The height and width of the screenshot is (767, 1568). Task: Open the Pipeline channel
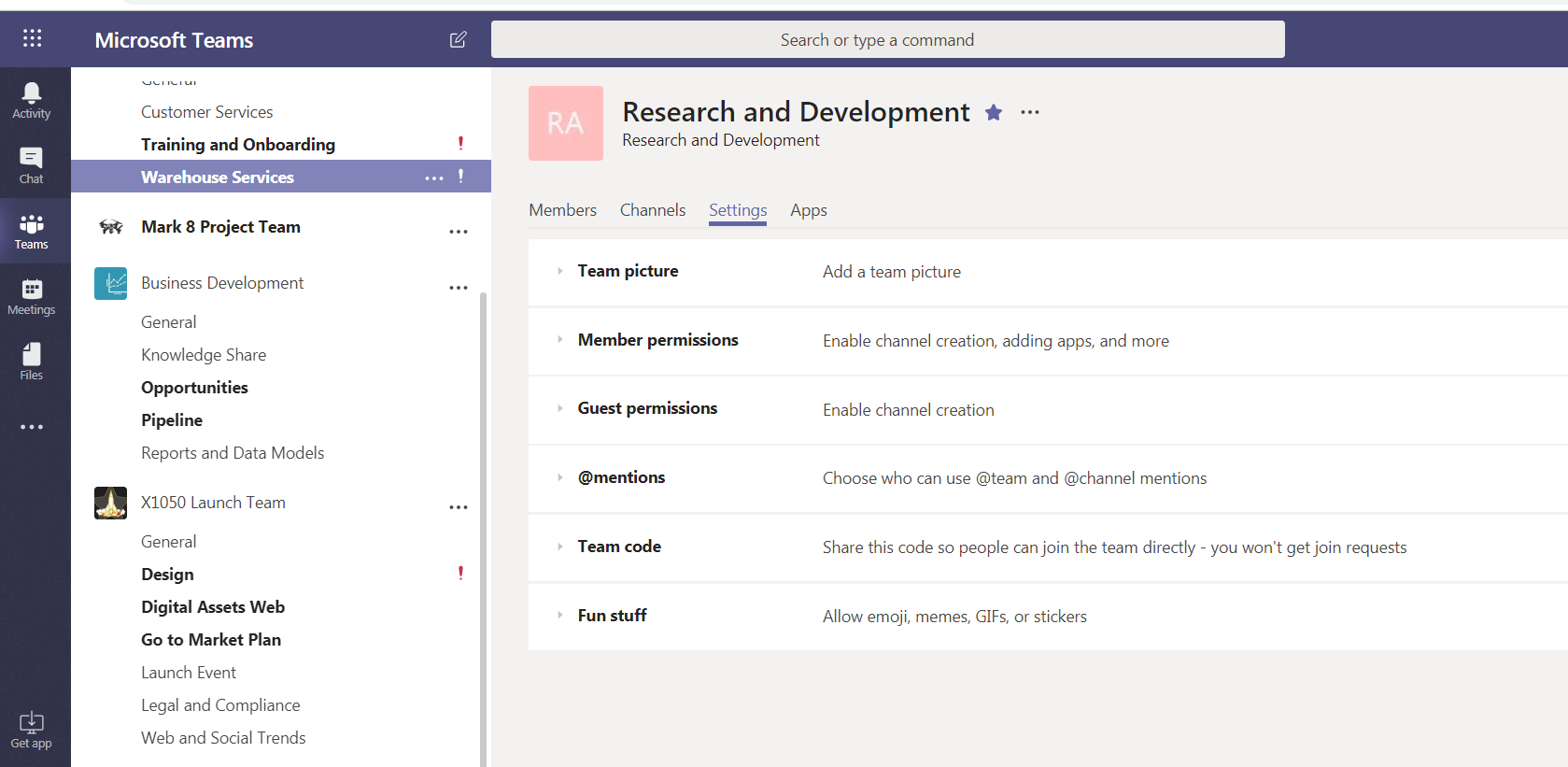pos(172,420)
